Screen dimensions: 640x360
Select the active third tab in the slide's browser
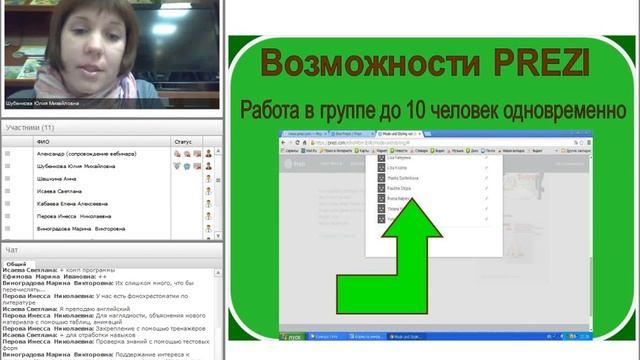[399, 134]
